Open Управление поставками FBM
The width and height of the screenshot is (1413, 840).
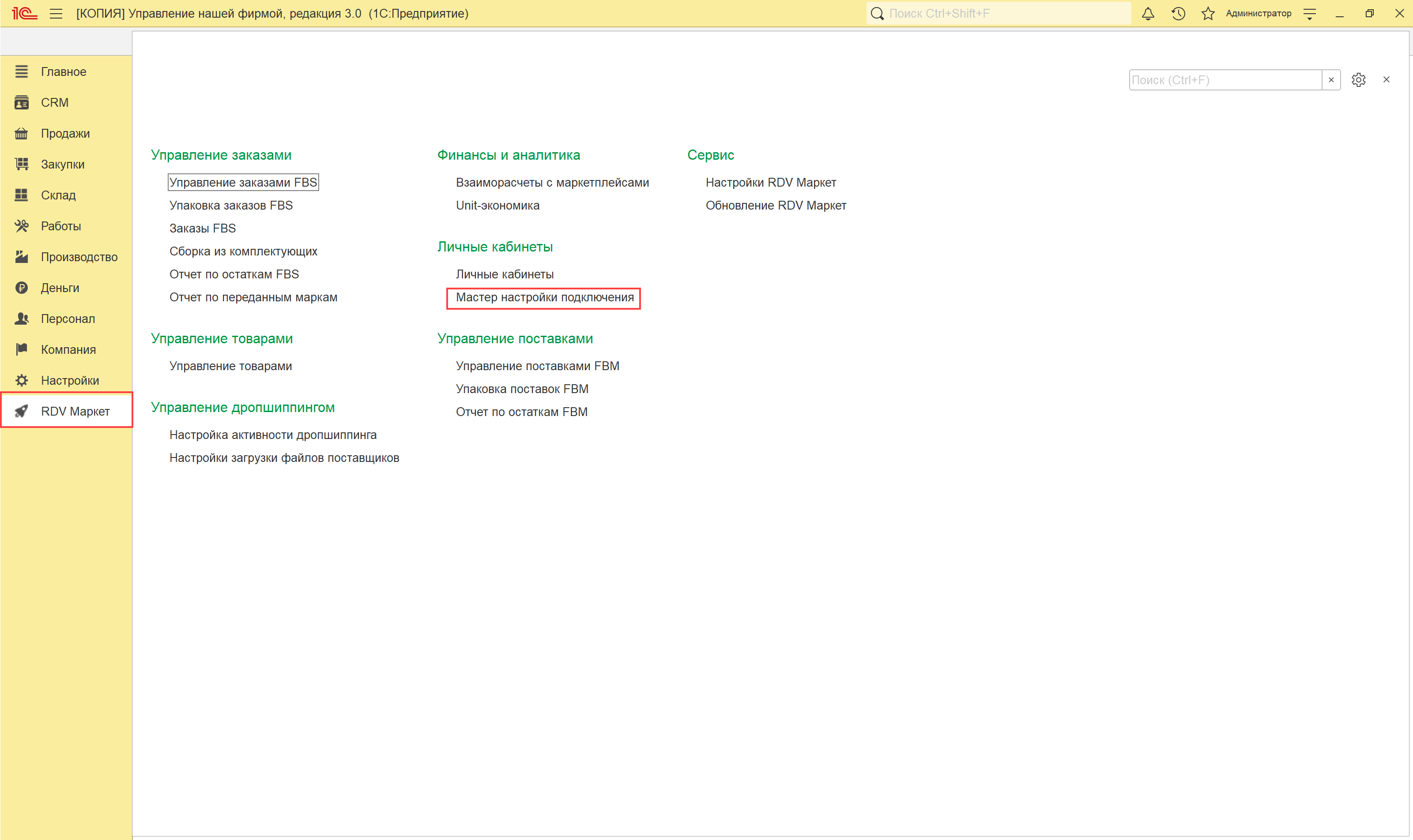click(x=538, y=366)
